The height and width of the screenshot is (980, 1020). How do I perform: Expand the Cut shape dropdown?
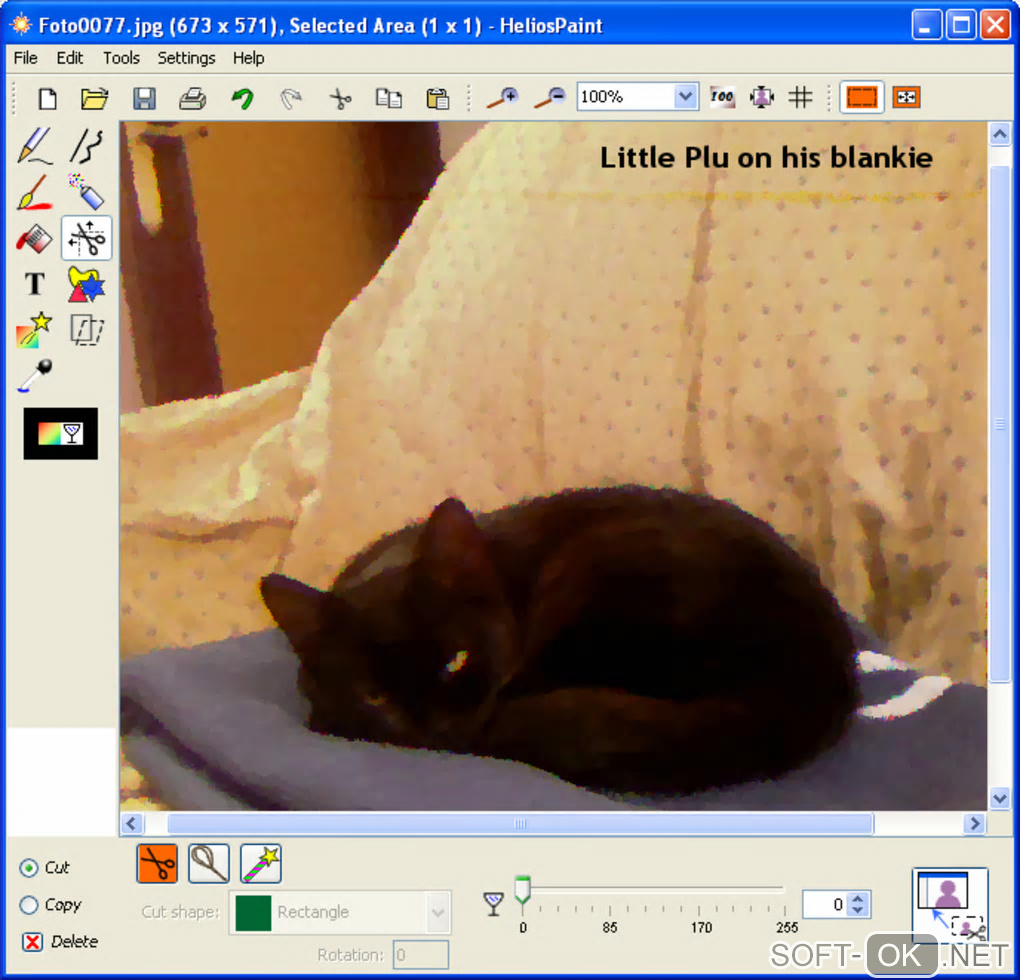(437, 912)
